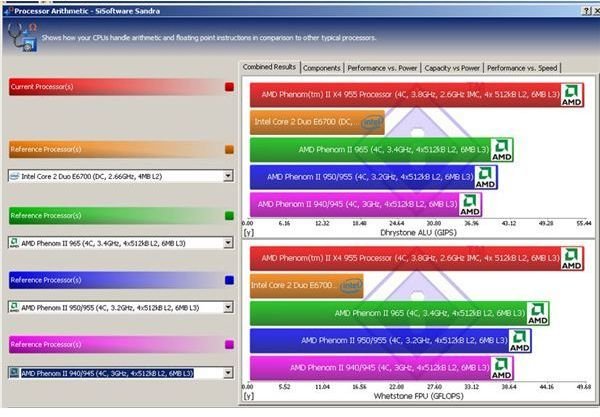Click magenta Phenom II 940/945 Whetstone bar
The height and width of the screenshot is (417, 600).
382,368
